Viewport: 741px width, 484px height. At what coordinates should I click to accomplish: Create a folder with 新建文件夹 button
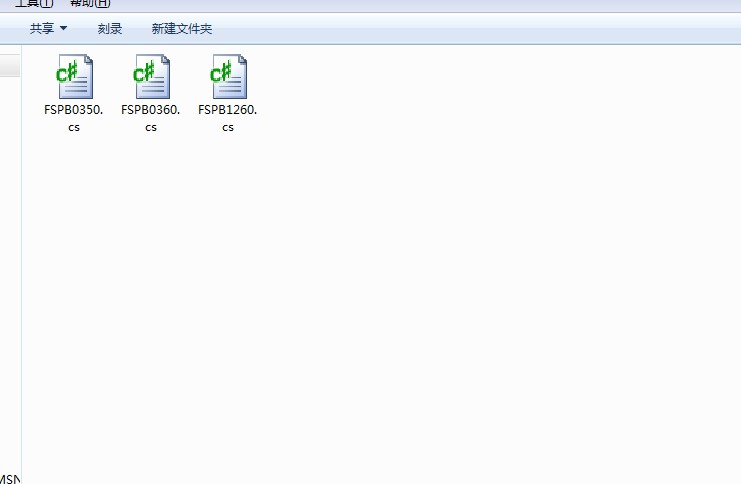181,28
